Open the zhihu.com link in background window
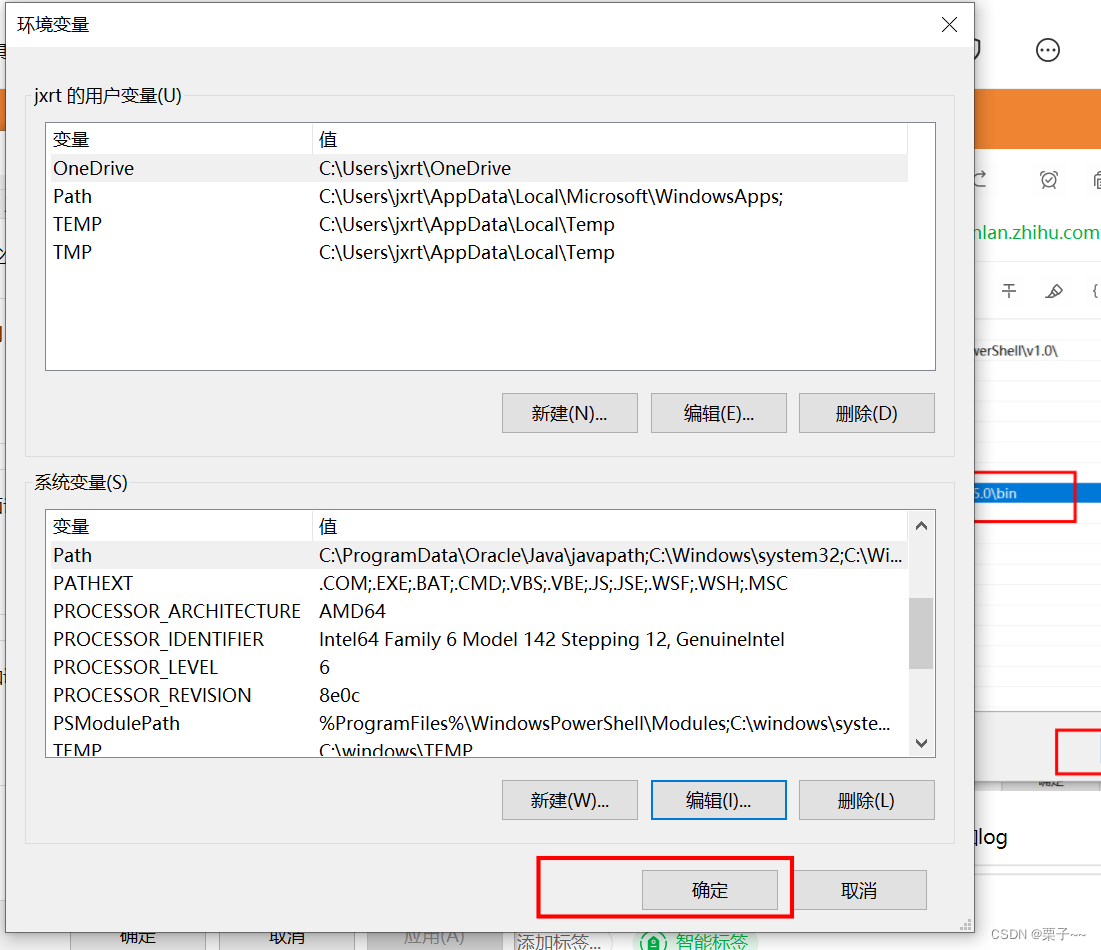The width and height of the screenshot is (1101, 950). coord(1036,232)
